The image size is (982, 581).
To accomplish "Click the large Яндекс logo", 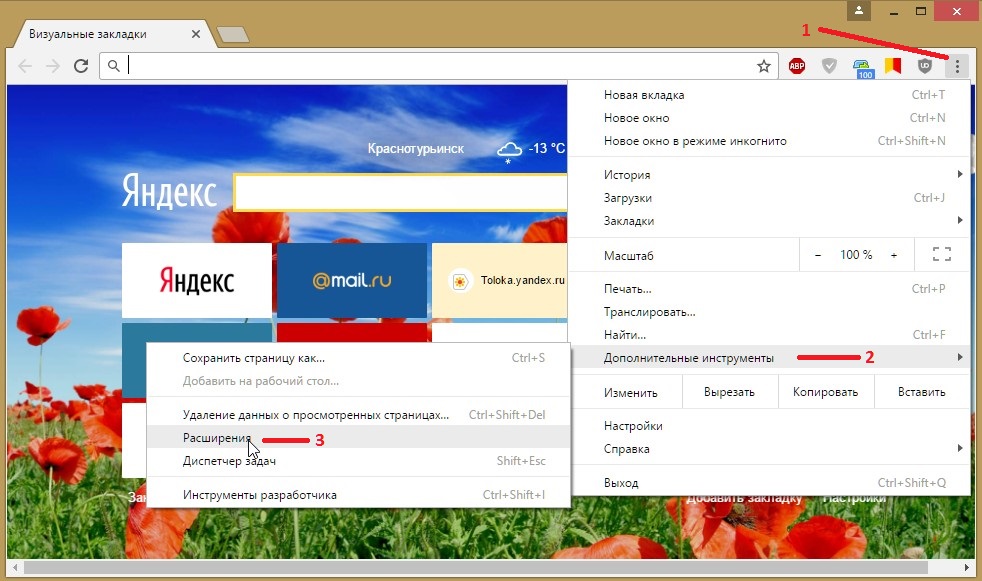I will point(169,191).
